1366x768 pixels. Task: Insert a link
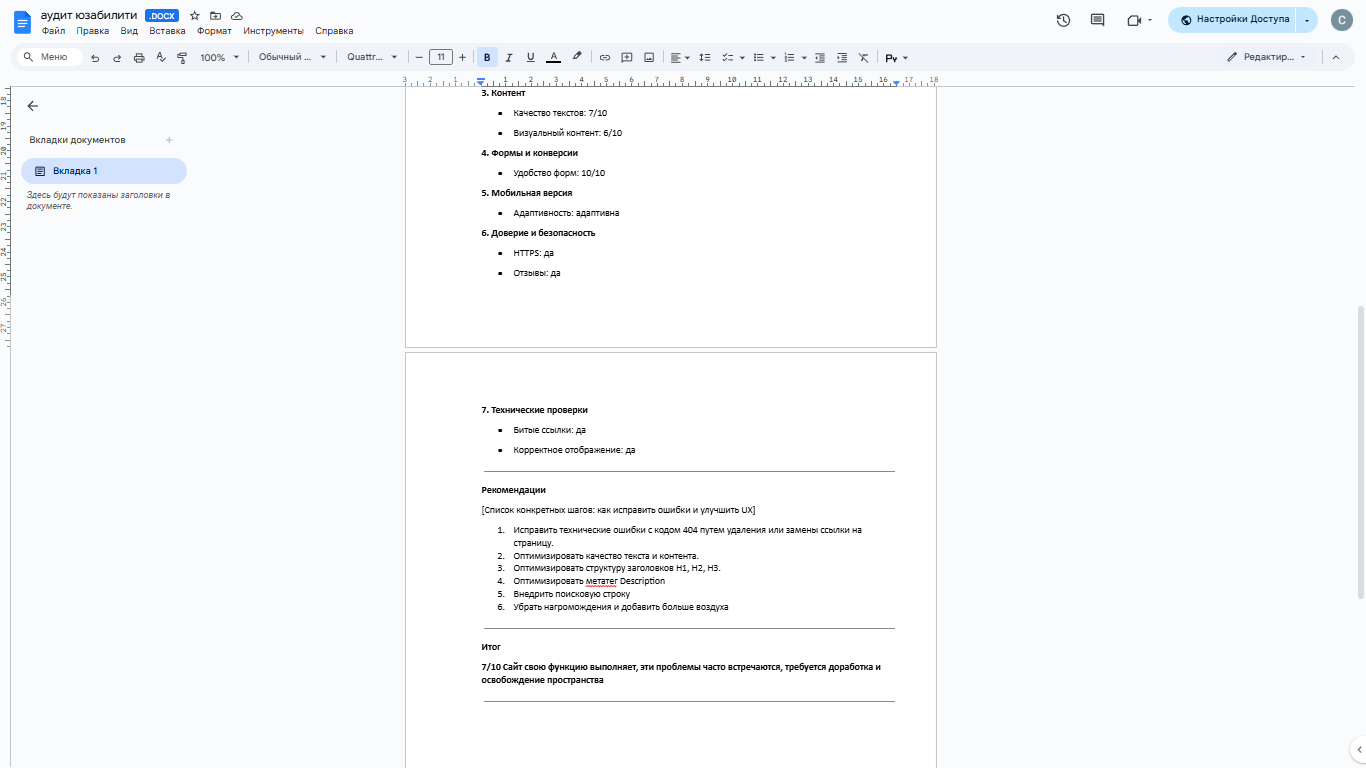point(605,58)
